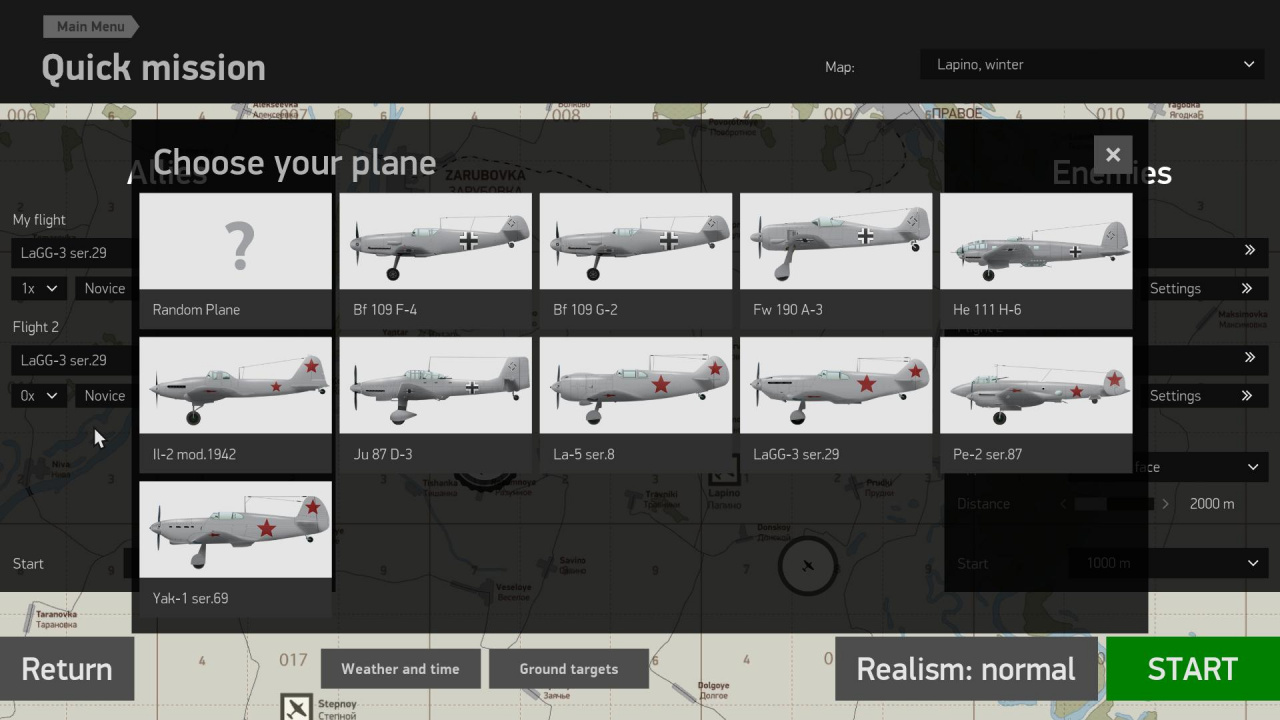Screen dimensions: 1280x720
Task: Click My flight LaGG-3 ser.29 plane field
Action: point(72,252)
